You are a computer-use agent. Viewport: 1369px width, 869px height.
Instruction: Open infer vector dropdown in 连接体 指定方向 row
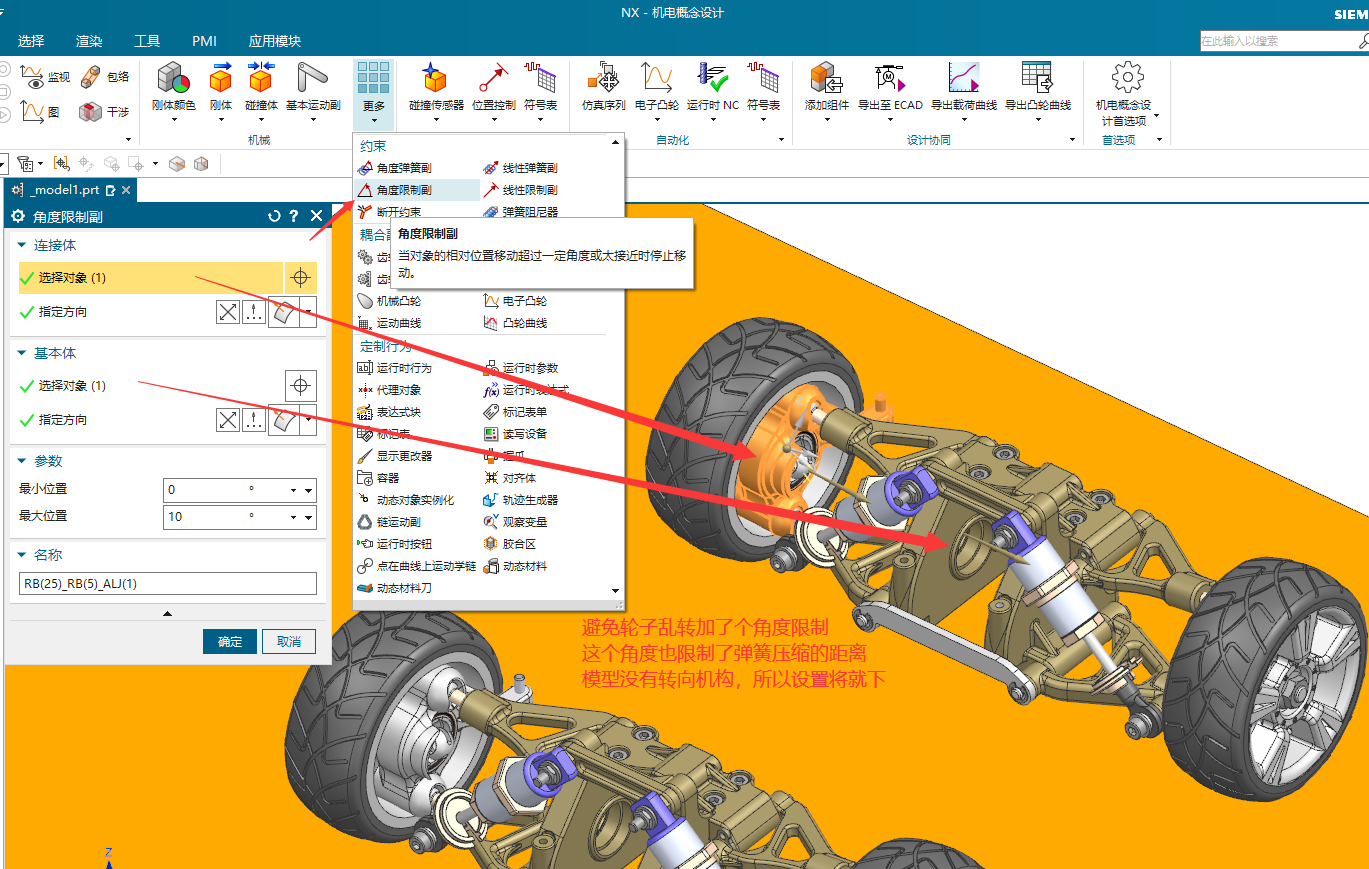click(x=309, y=312)
